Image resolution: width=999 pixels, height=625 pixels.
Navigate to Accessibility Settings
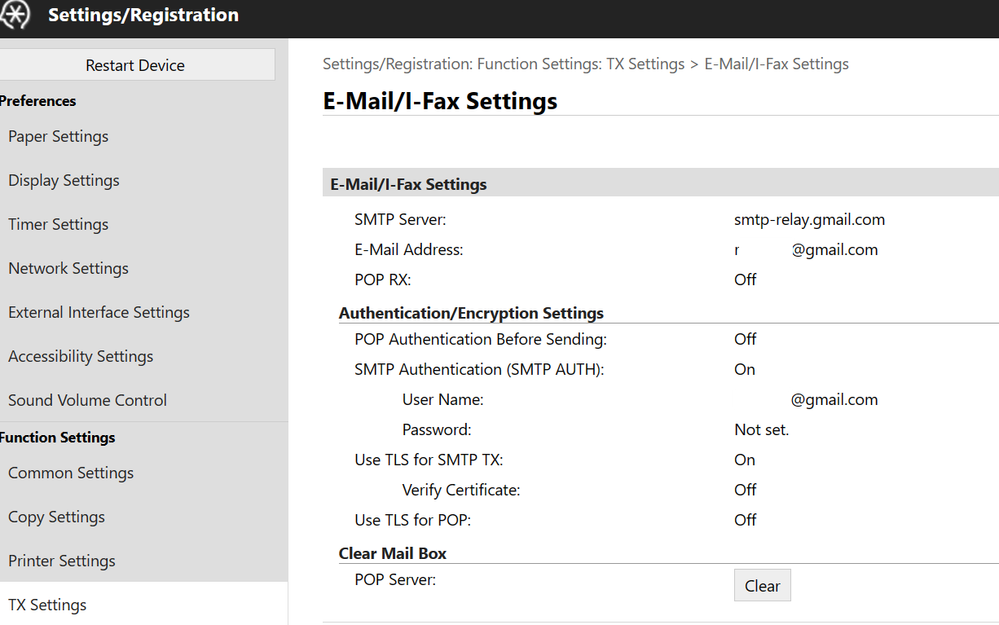[x=81, y=357]
